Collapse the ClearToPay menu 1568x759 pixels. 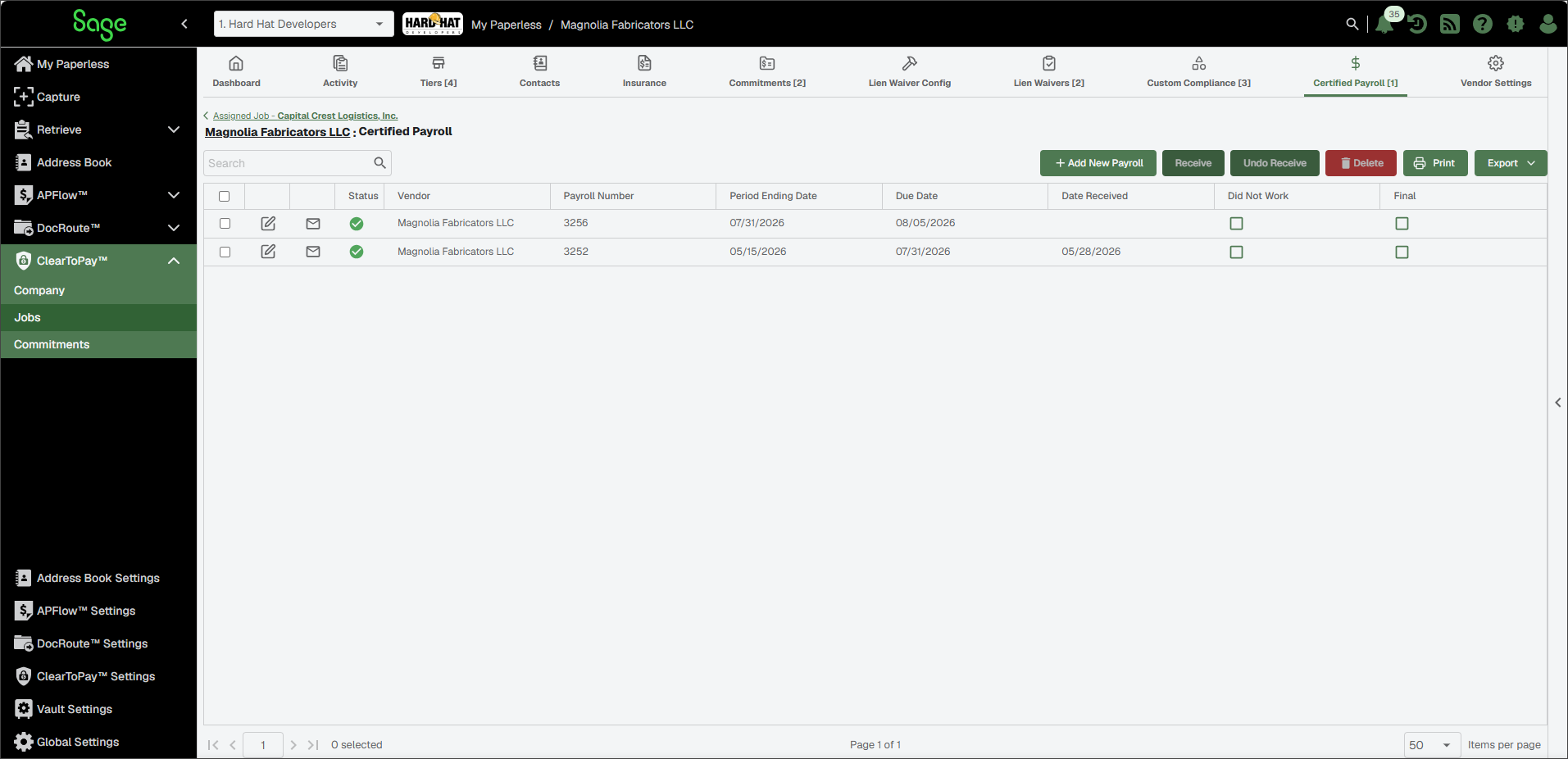click(x=174, y=261)
